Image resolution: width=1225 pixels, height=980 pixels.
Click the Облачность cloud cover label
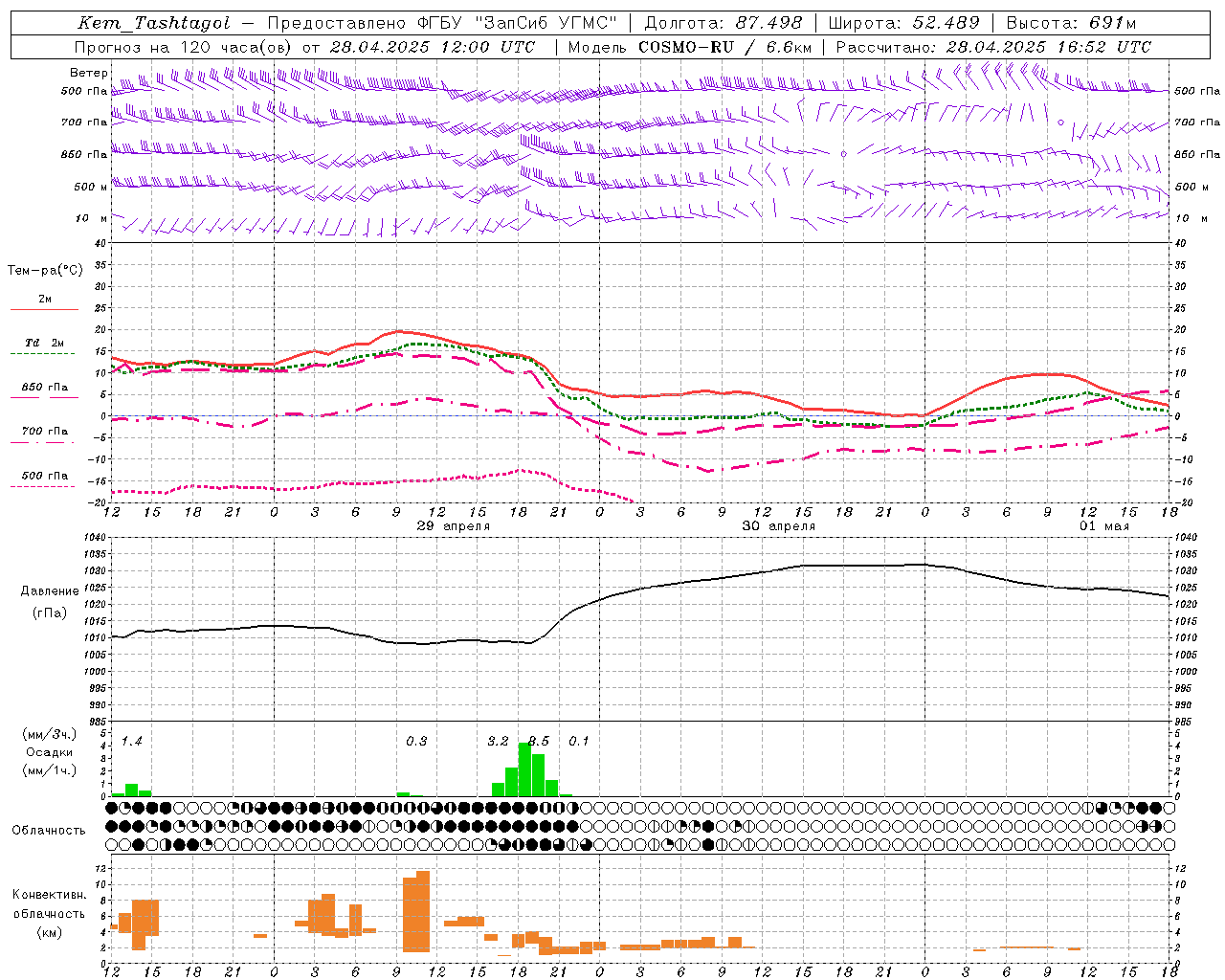[49, 831]
